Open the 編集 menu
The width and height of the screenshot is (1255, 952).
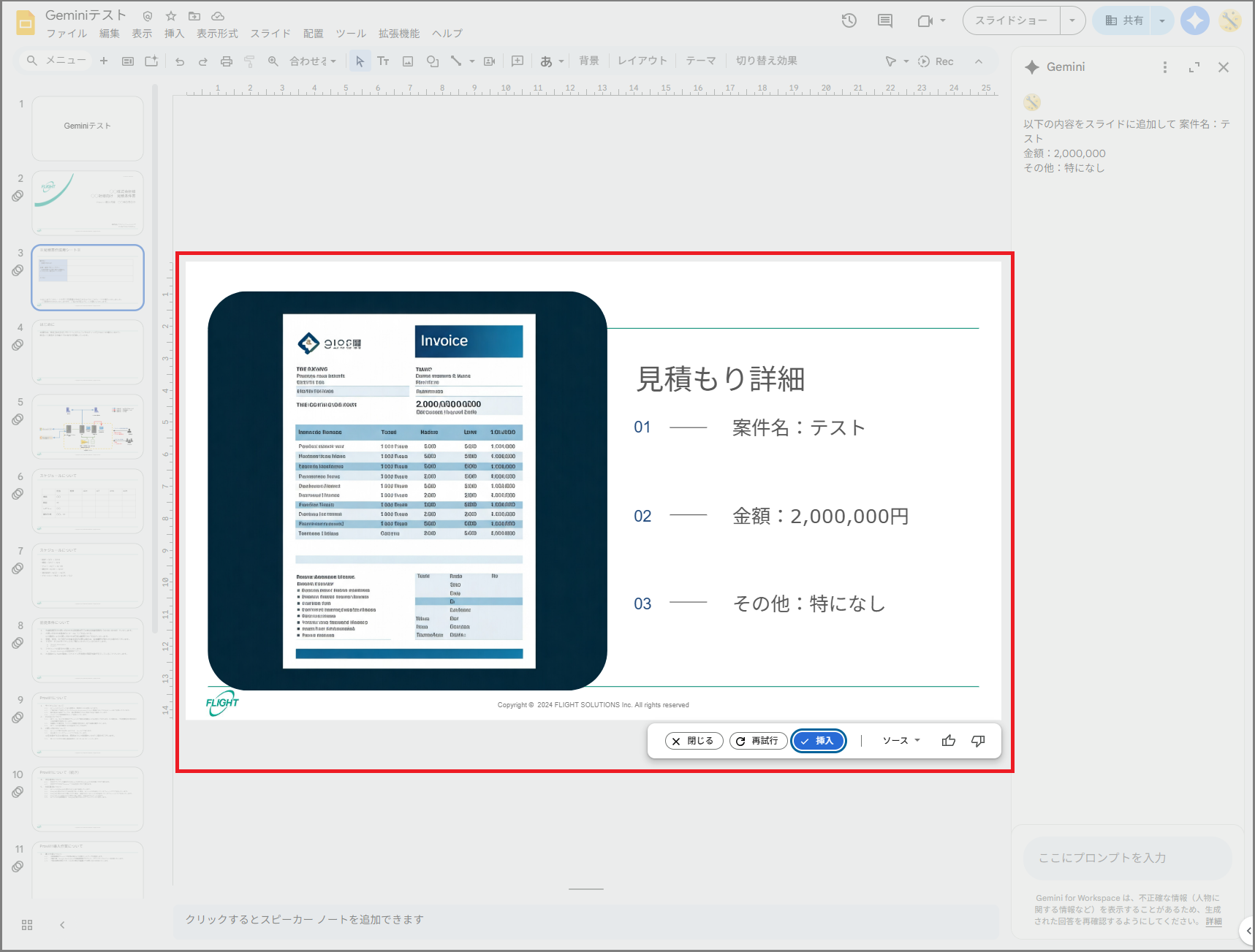click(110, 34)
